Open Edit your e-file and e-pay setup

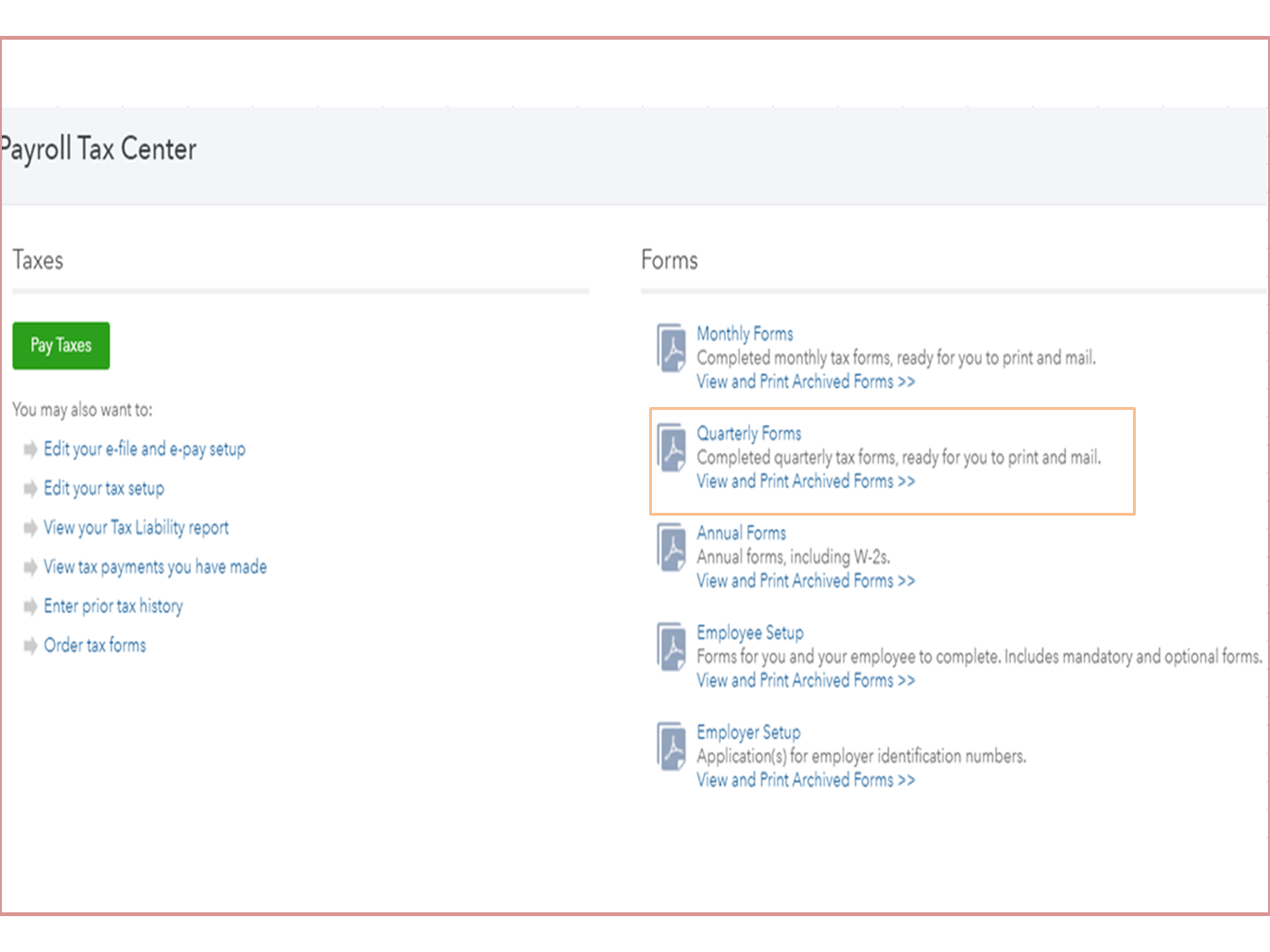(x=145, y=449)
